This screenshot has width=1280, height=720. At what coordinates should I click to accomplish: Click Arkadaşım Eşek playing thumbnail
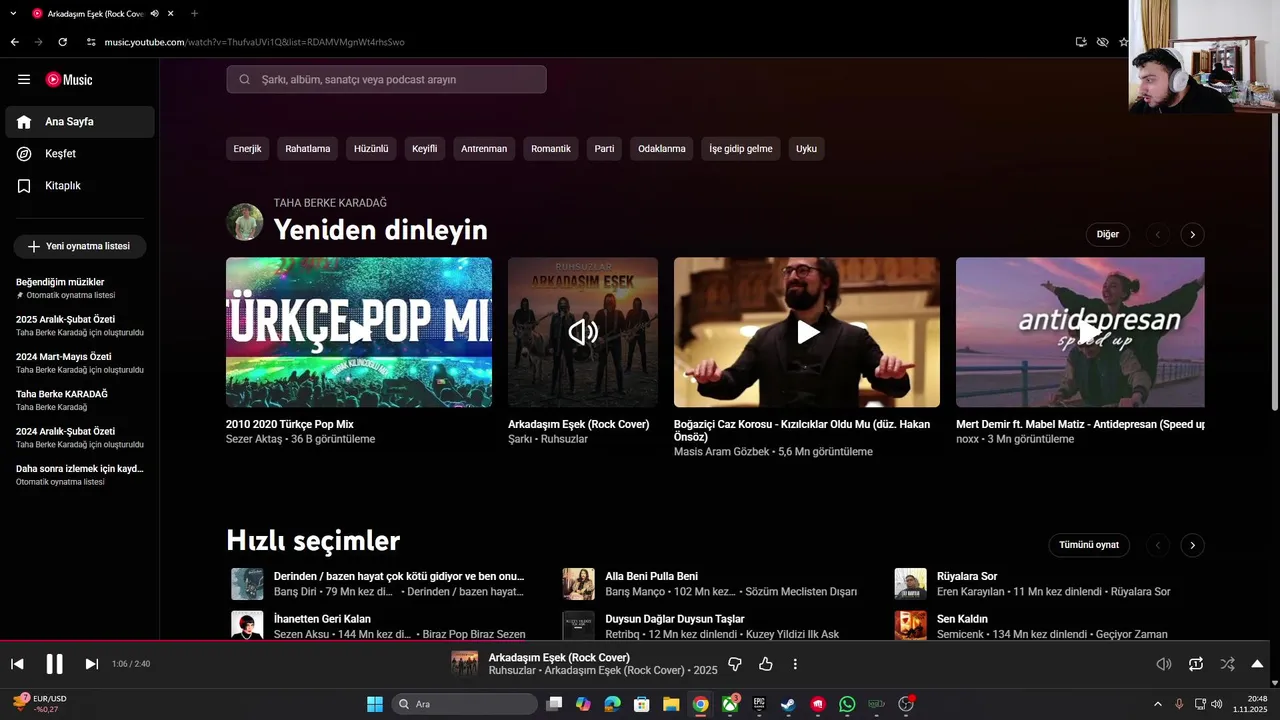[x=583, y=332]
